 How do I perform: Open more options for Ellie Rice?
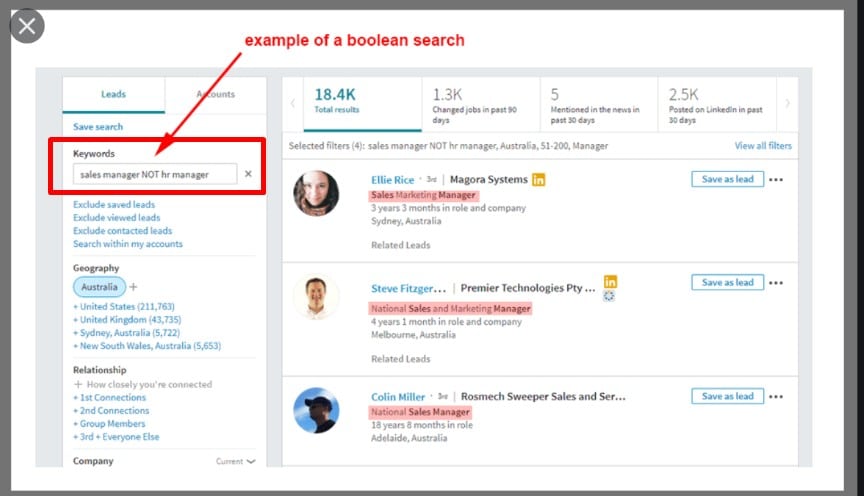[776, 180]
